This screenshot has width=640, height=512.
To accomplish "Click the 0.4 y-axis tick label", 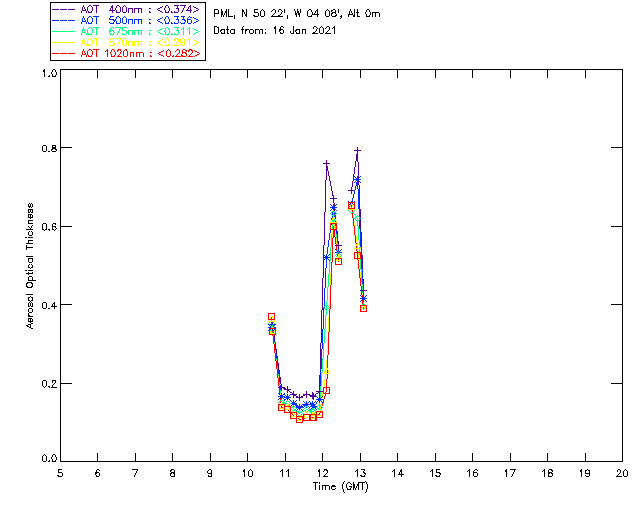I will 49,305.
